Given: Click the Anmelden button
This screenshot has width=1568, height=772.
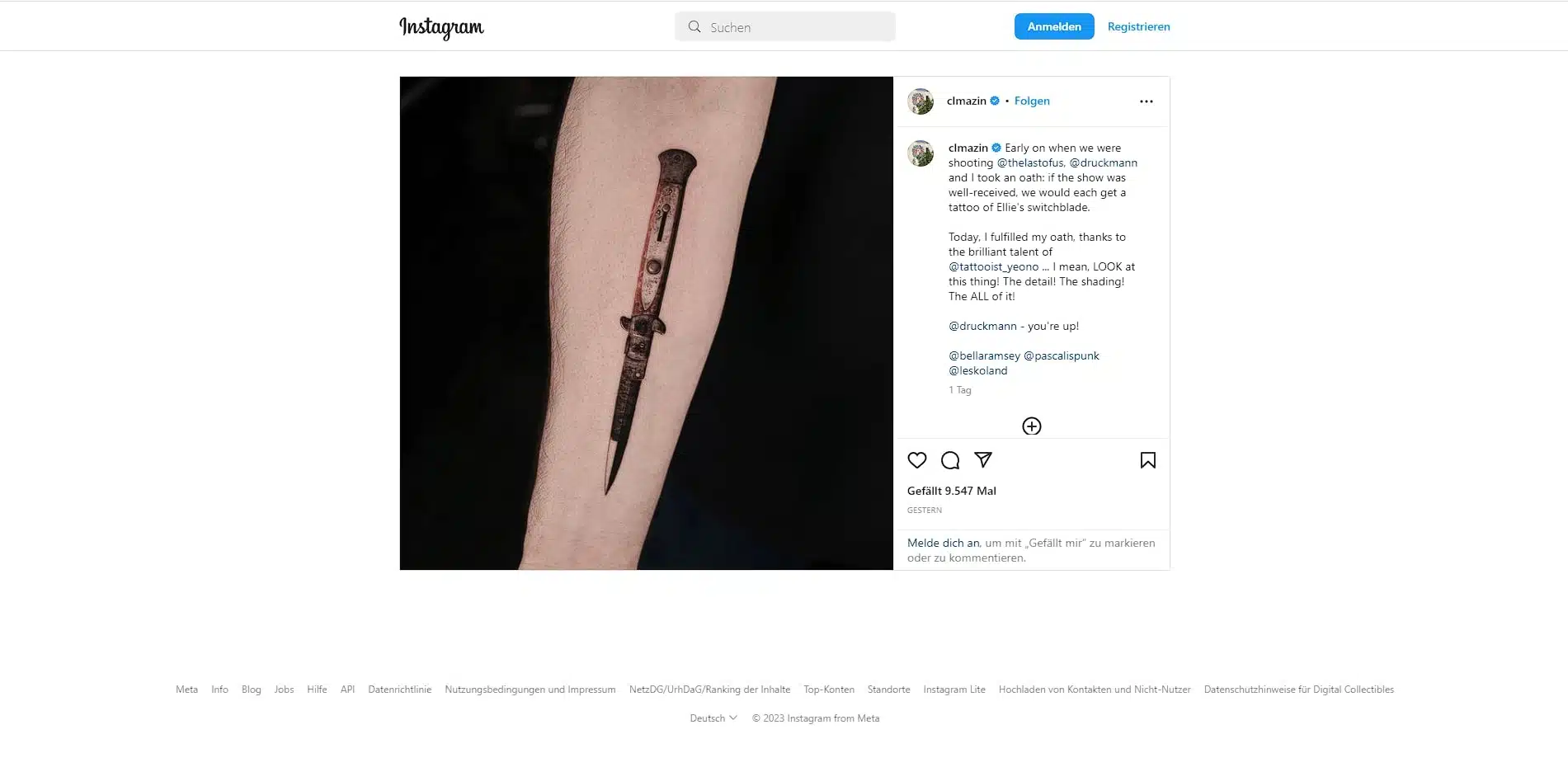Looking at the screenshot, I should pos(1054,26).
